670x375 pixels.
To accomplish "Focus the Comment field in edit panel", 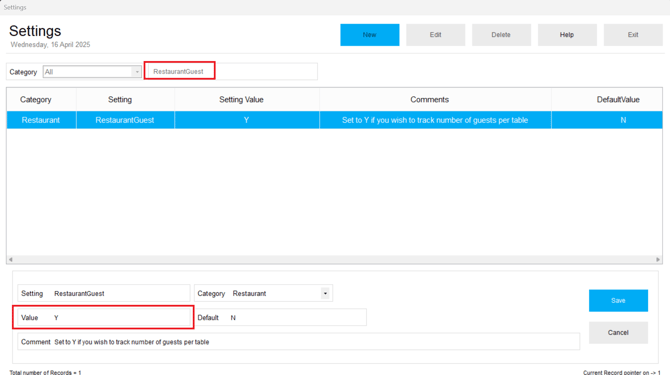I will [x=299, y=342].
